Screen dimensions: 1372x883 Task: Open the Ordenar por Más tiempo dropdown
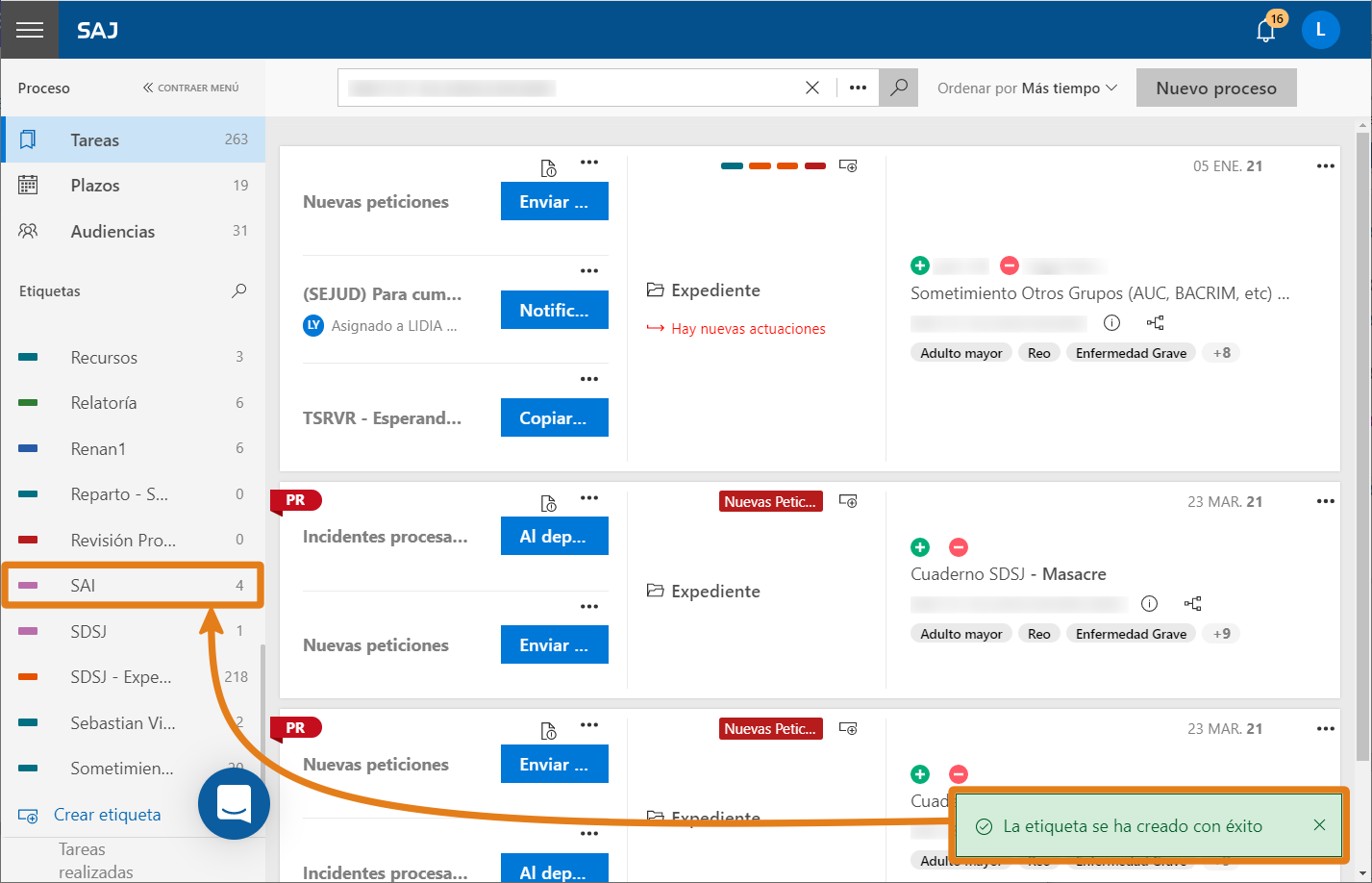(x=1027, y=88)
